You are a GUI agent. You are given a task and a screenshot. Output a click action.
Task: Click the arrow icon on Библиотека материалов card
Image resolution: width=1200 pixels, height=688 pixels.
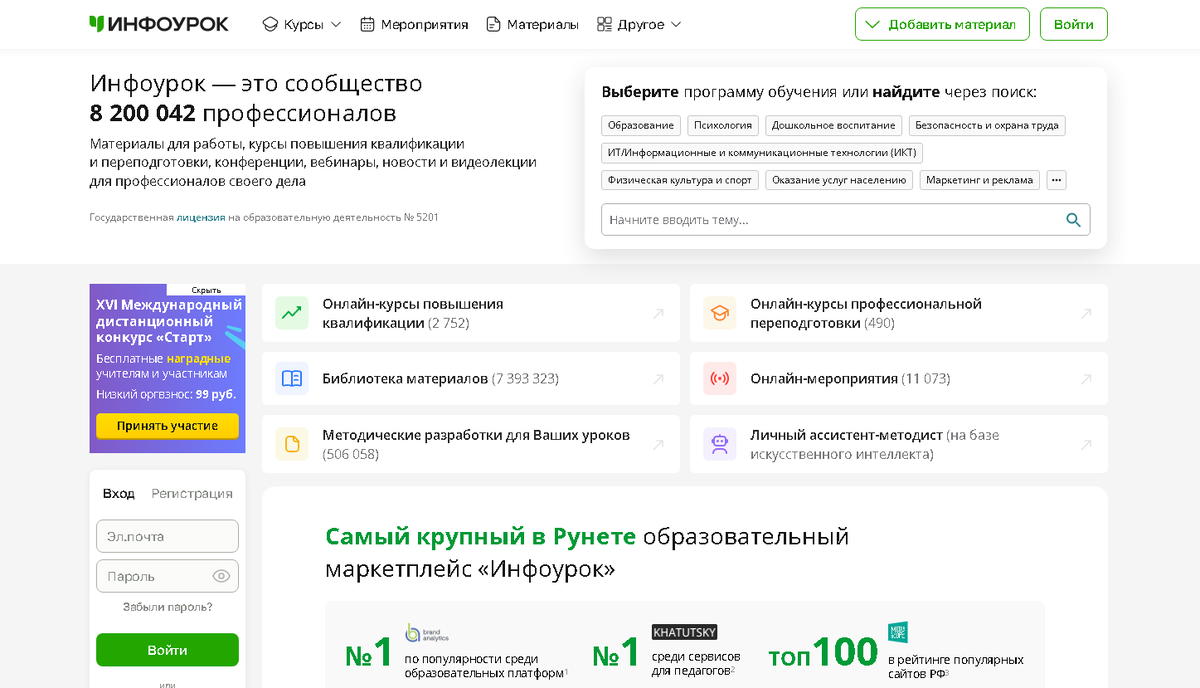(x=658, y=379)
